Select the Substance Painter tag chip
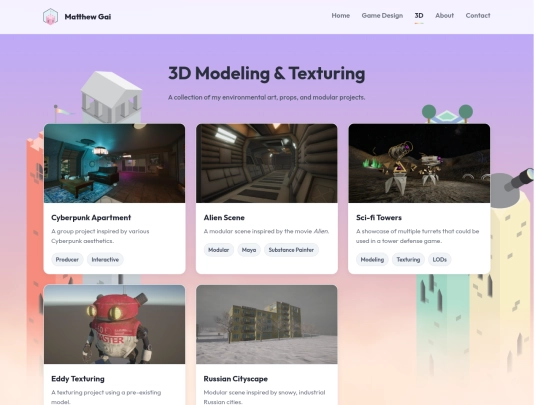Image resolution: width=540 pixels, height=405 pixels. coord(291,250)
